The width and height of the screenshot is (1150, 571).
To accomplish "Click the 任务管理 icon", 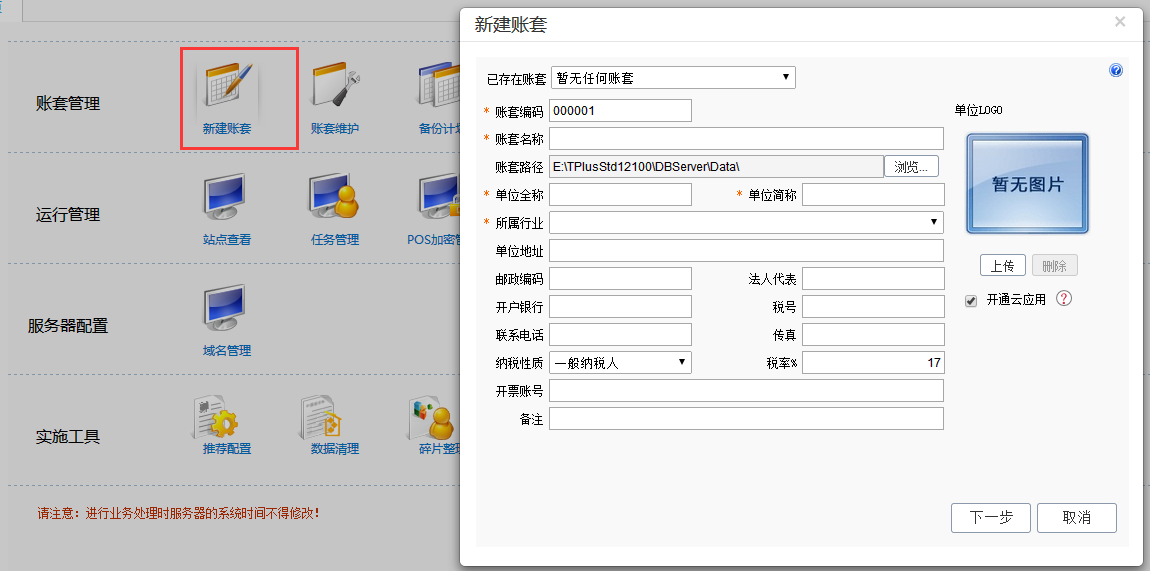I will click(334, 200).
